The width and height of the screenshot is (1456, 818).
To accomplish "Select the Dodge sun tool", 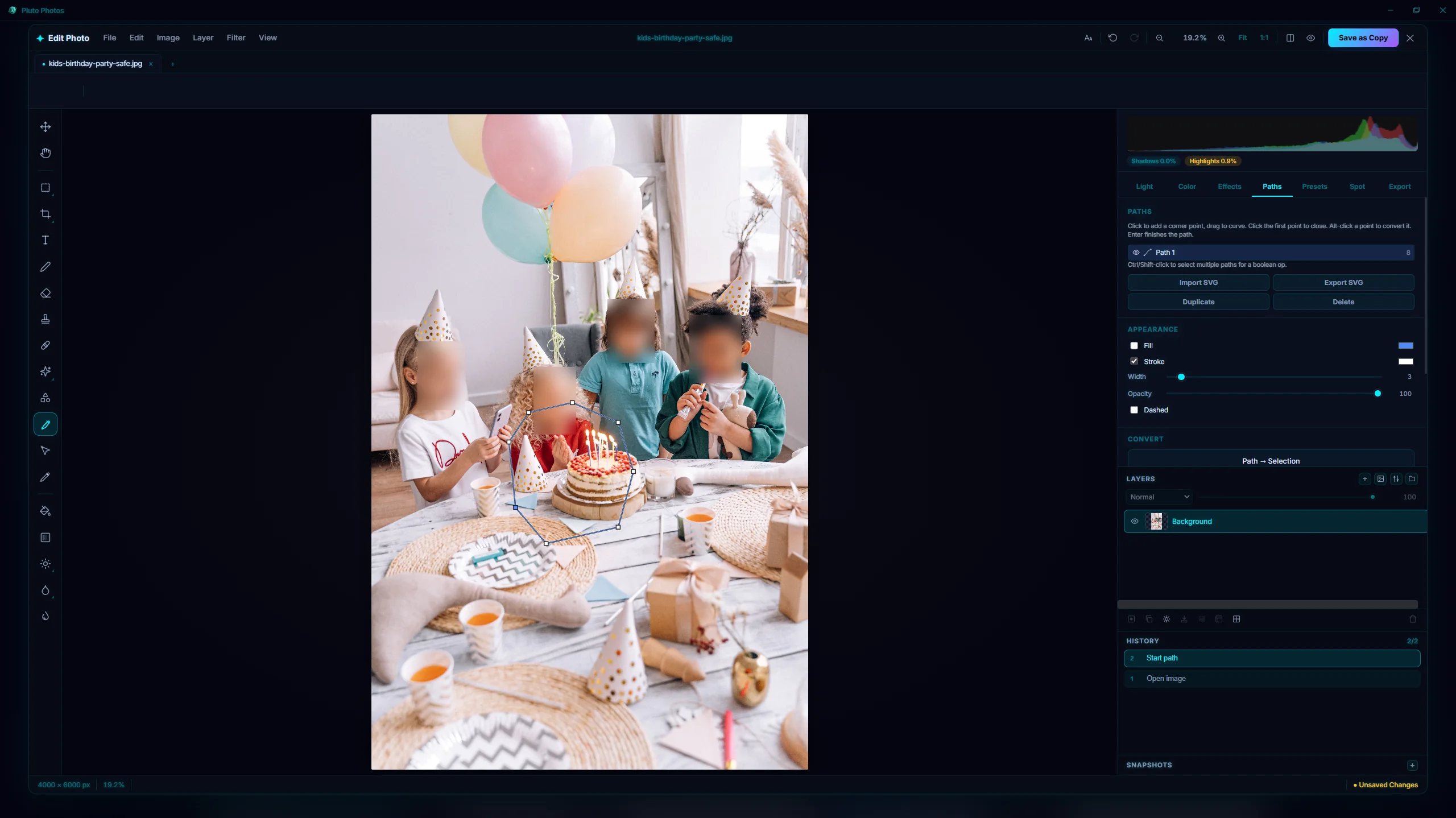I will click(45, 564).
